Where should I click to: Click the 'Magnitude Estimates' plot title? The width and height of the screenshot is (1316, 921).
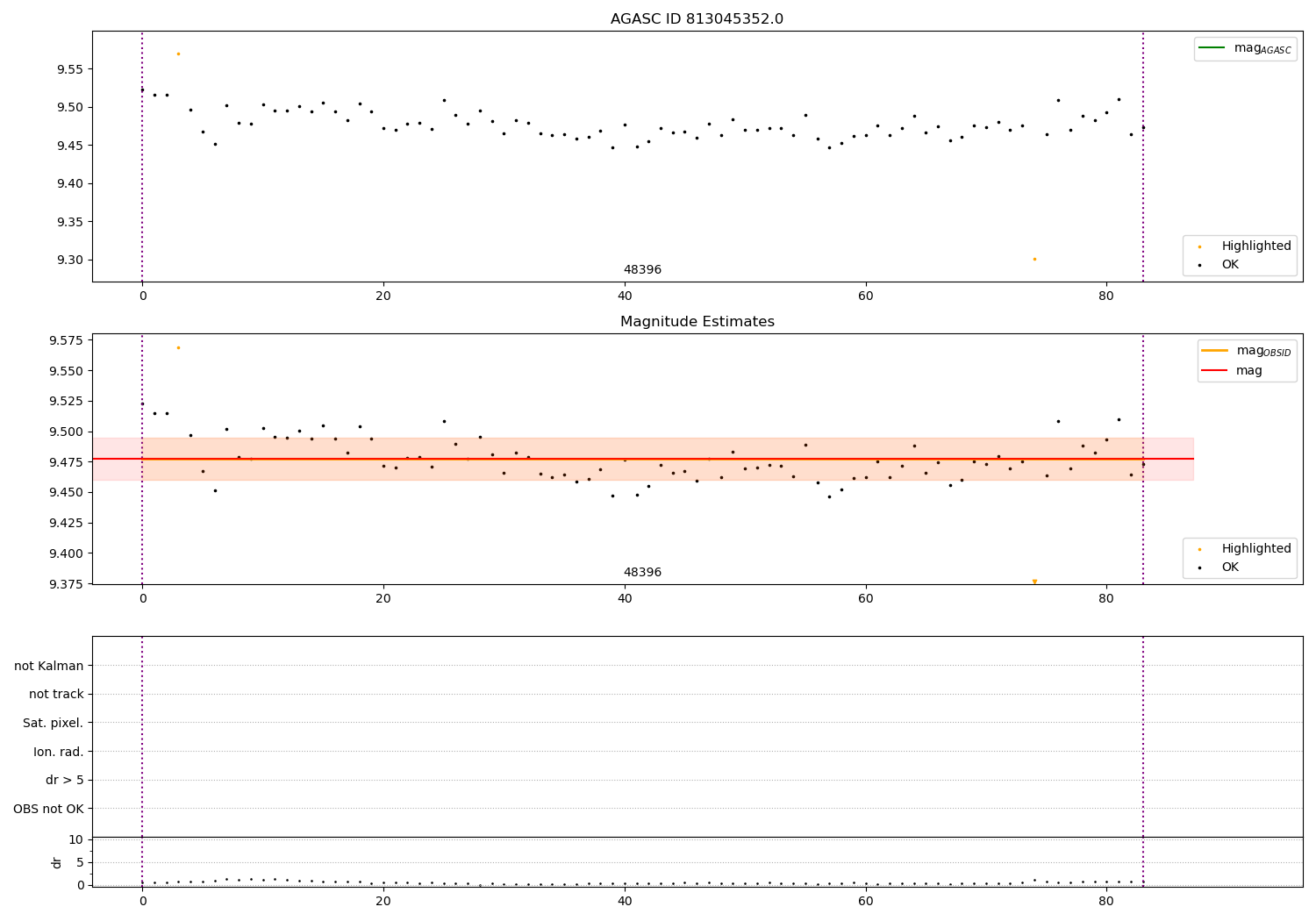pos(697,322)
